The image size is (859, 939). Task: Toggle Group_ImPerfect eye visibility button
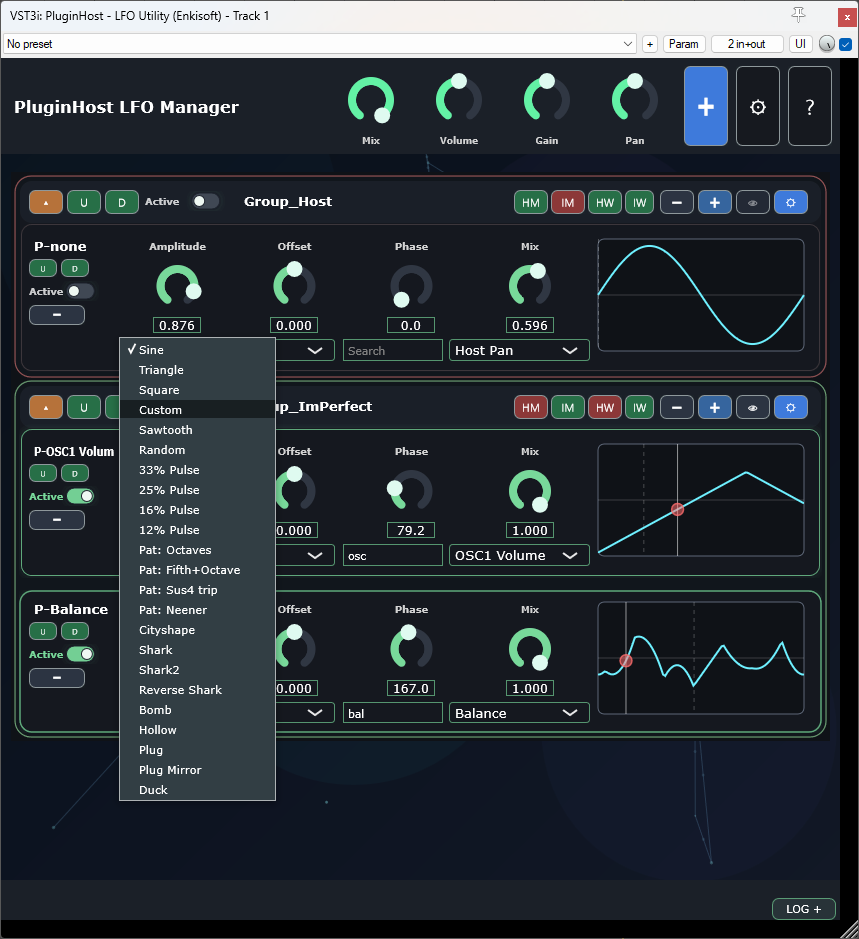[753, 408]
